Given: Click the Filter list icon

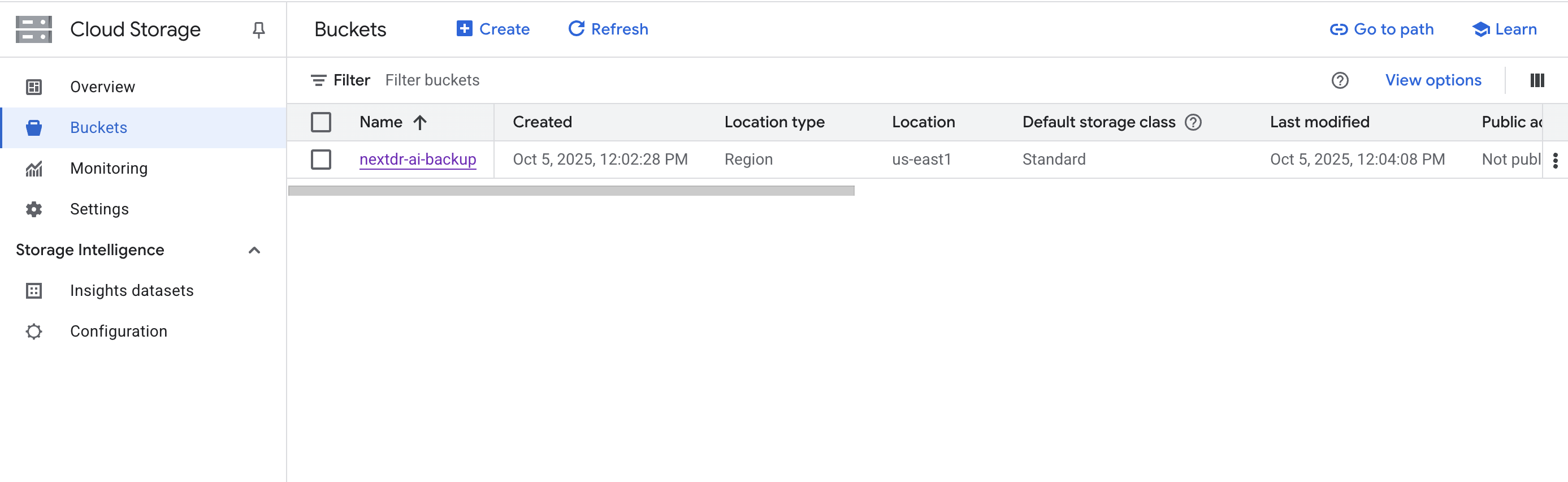Looking at the screenshot, I should pyautogui.click(x=318, y=80).
